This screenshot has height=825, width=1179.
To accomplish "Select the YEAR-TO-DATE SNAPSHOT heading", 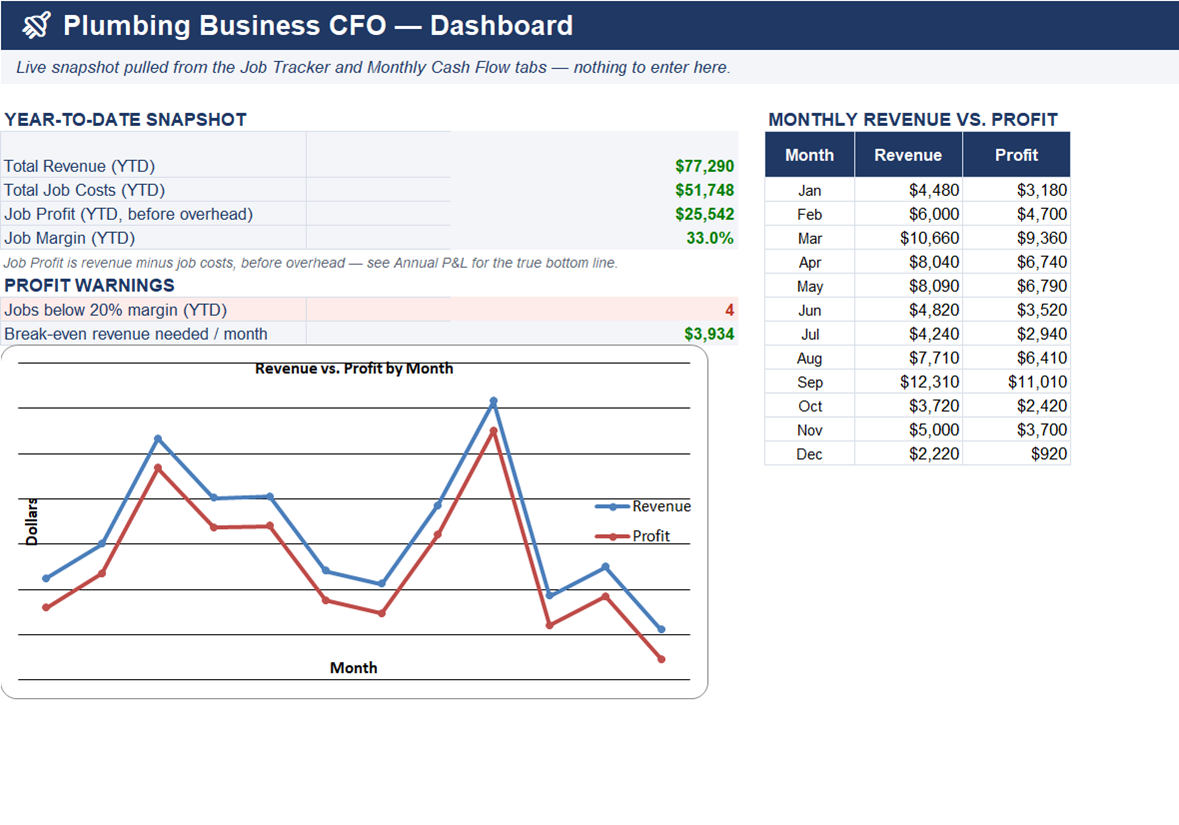I will (126, 120).
